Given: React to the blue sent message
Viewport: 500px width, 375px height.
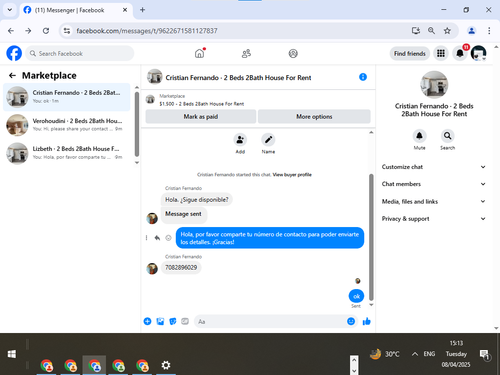Looking at the screenshot, I should (x=168, y=238).
